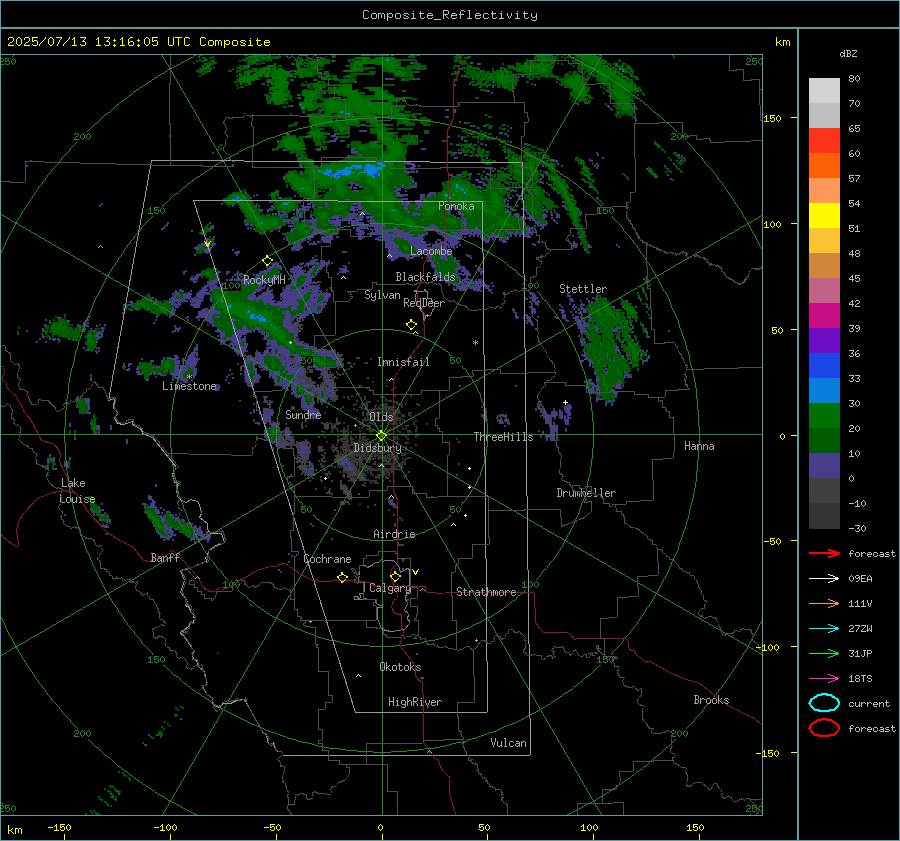Image resolution: width=900 pixels, height=841 pixels.
Task: Click the -30 dBZ legend value
Action: click(x=857, y=528)
